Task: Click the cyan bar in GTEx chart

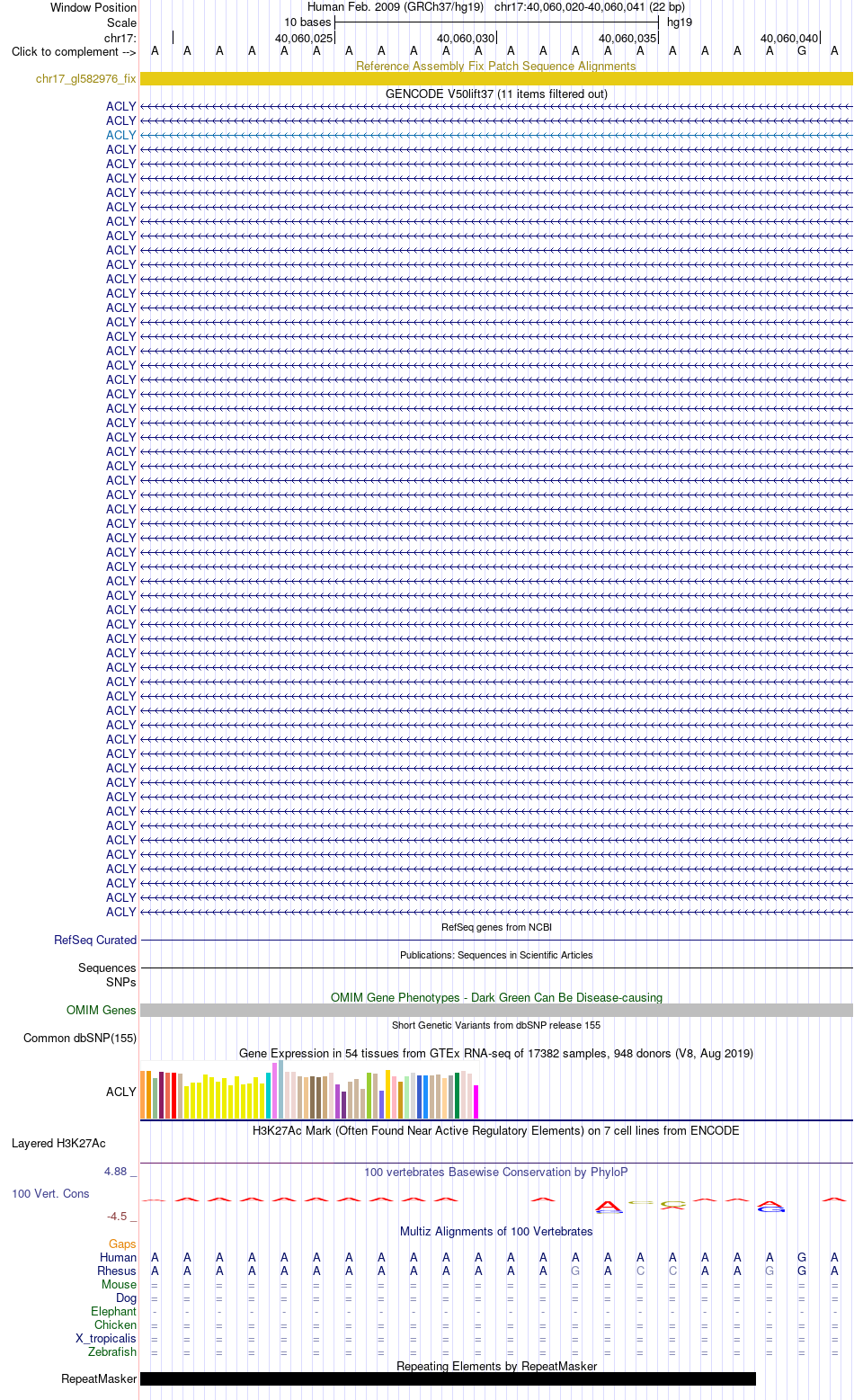Action: pos(268,1095)
